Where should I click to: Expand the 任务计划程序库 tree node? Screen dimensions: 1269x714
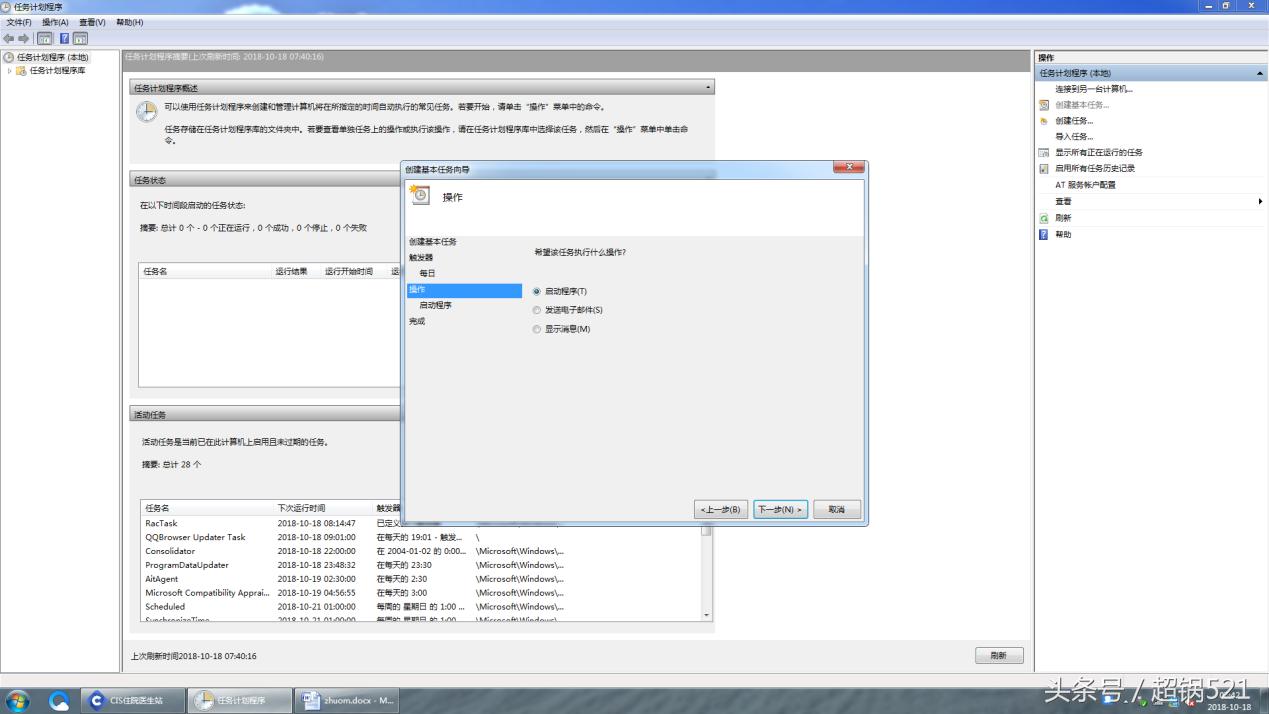click(x=9, y=71)
